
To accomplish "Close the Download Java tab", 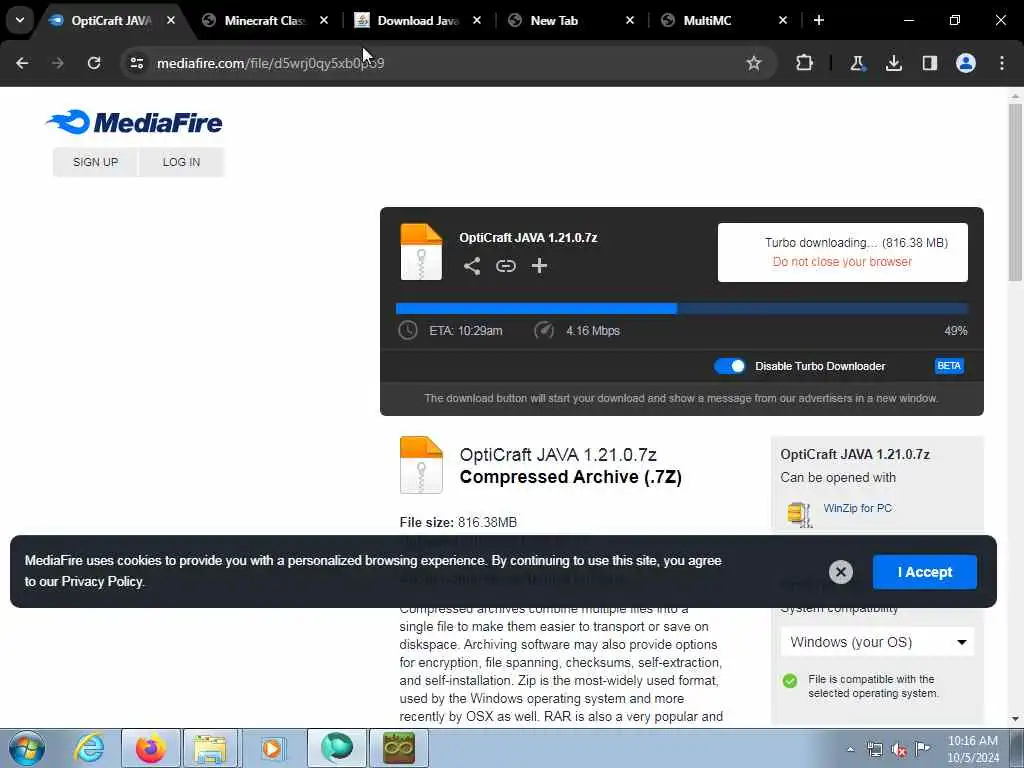I will click(477, 20).
